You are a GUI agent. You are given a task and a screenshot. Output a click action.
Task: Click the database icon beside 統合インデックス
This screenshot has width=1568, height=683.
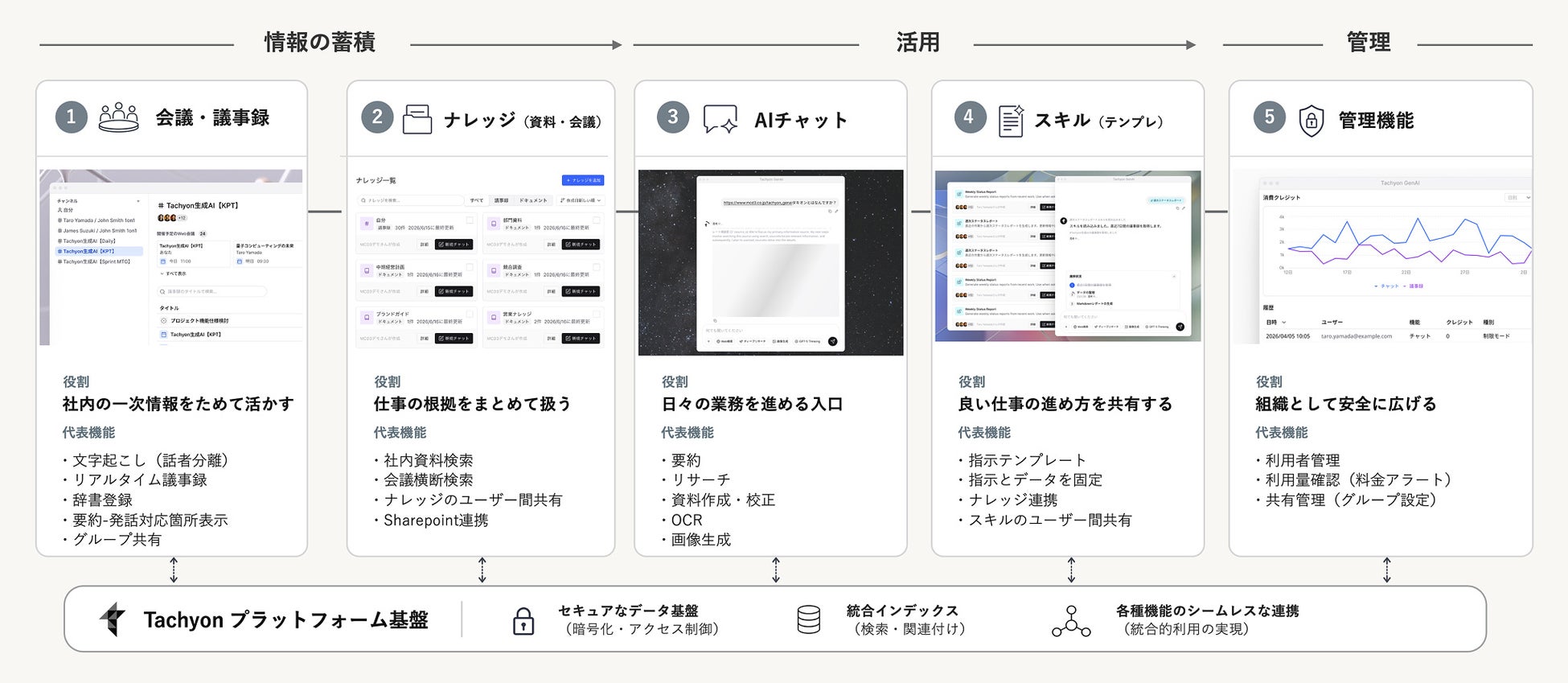(808, 620)
